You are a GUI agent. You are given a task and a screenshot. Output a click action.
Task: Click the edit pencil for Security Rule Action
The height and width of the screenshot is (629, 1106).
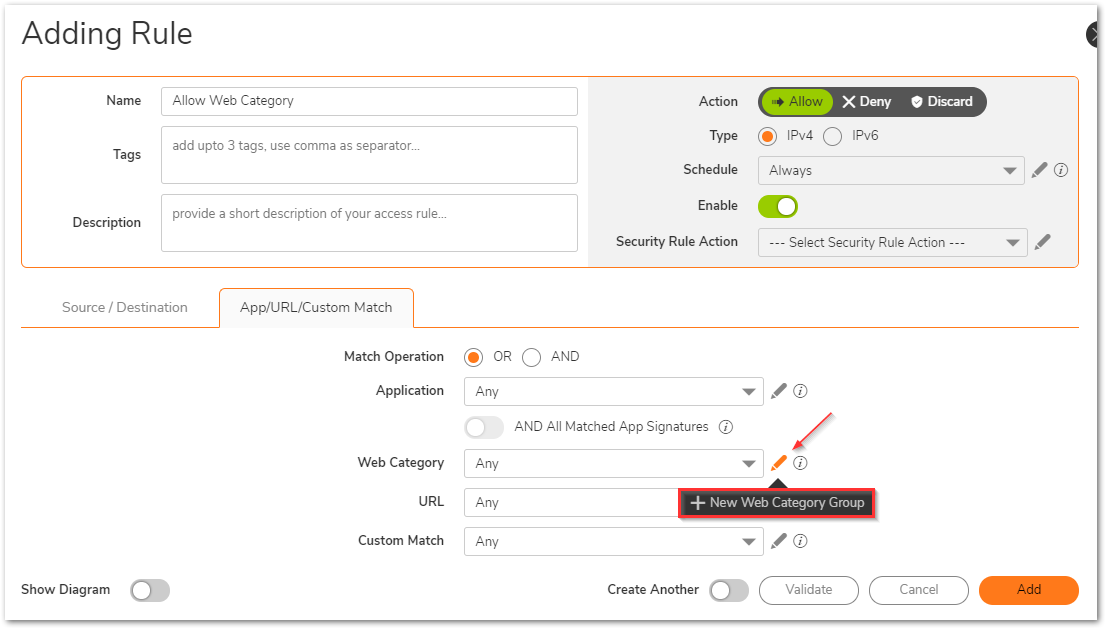coord(1042,242)
